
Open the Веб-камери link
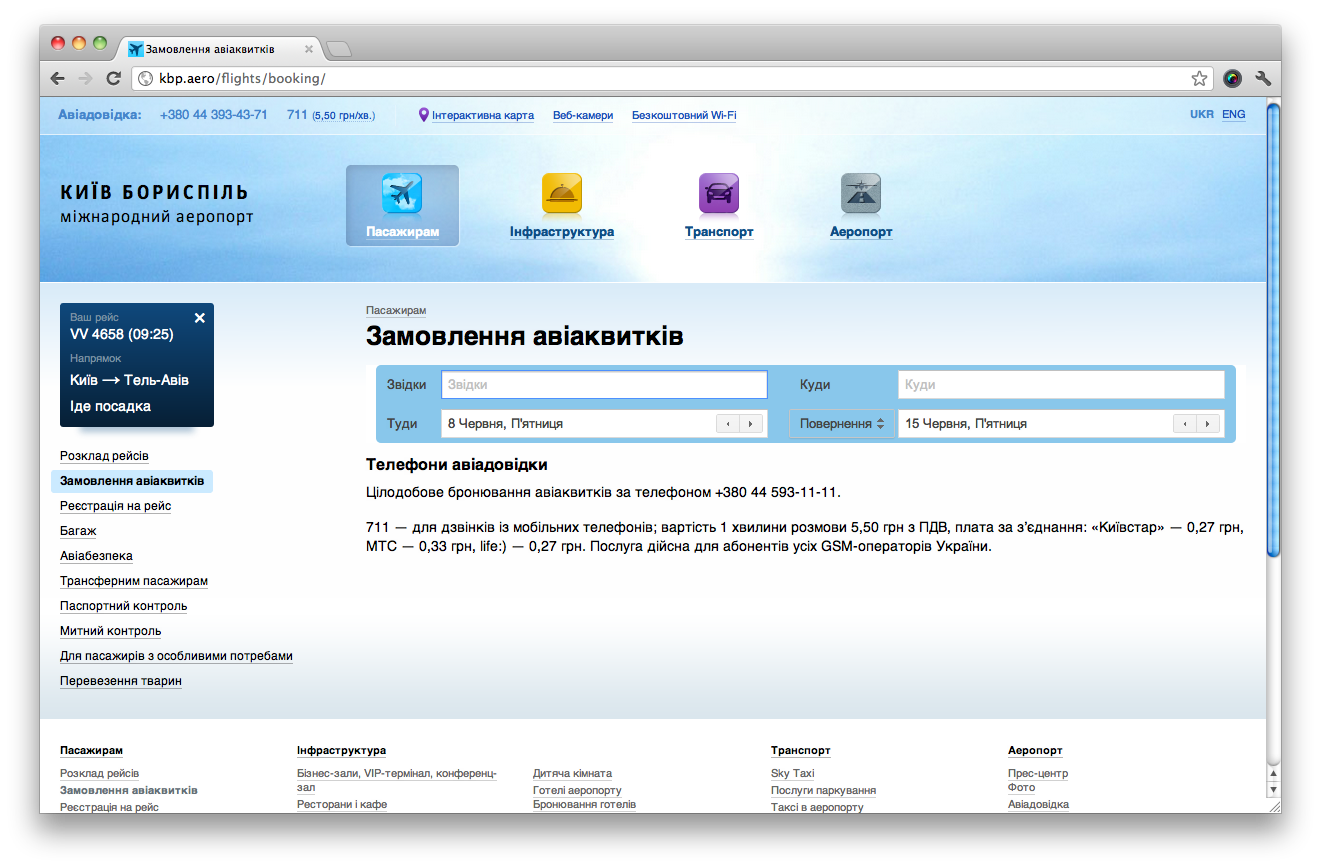pyautogui.click(x=583, y=115)
